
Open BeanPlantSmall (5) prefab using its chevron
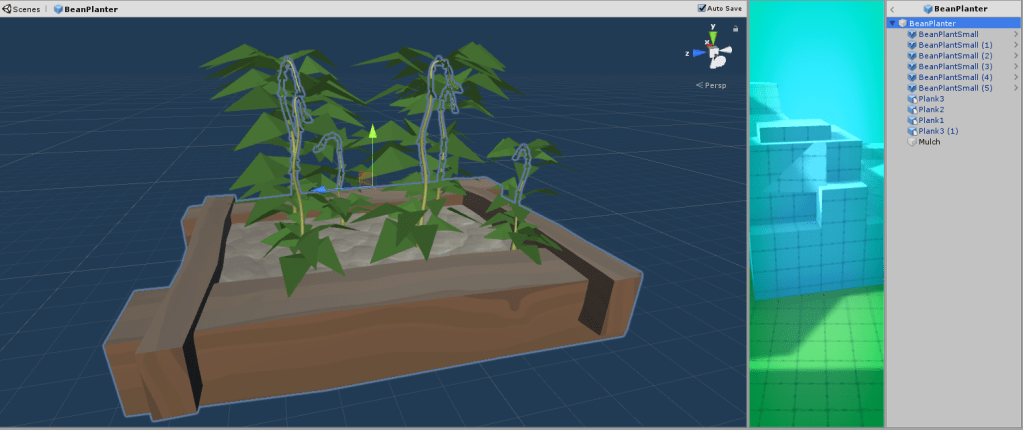click(x=1015, y=88)
